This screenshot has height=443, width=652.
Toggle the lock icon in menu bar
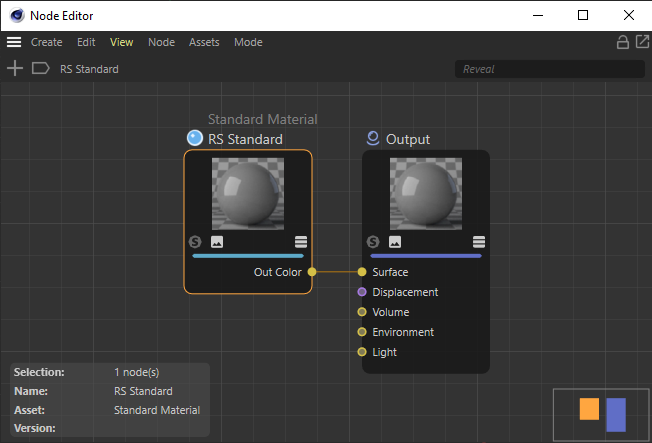coord(622,42)
